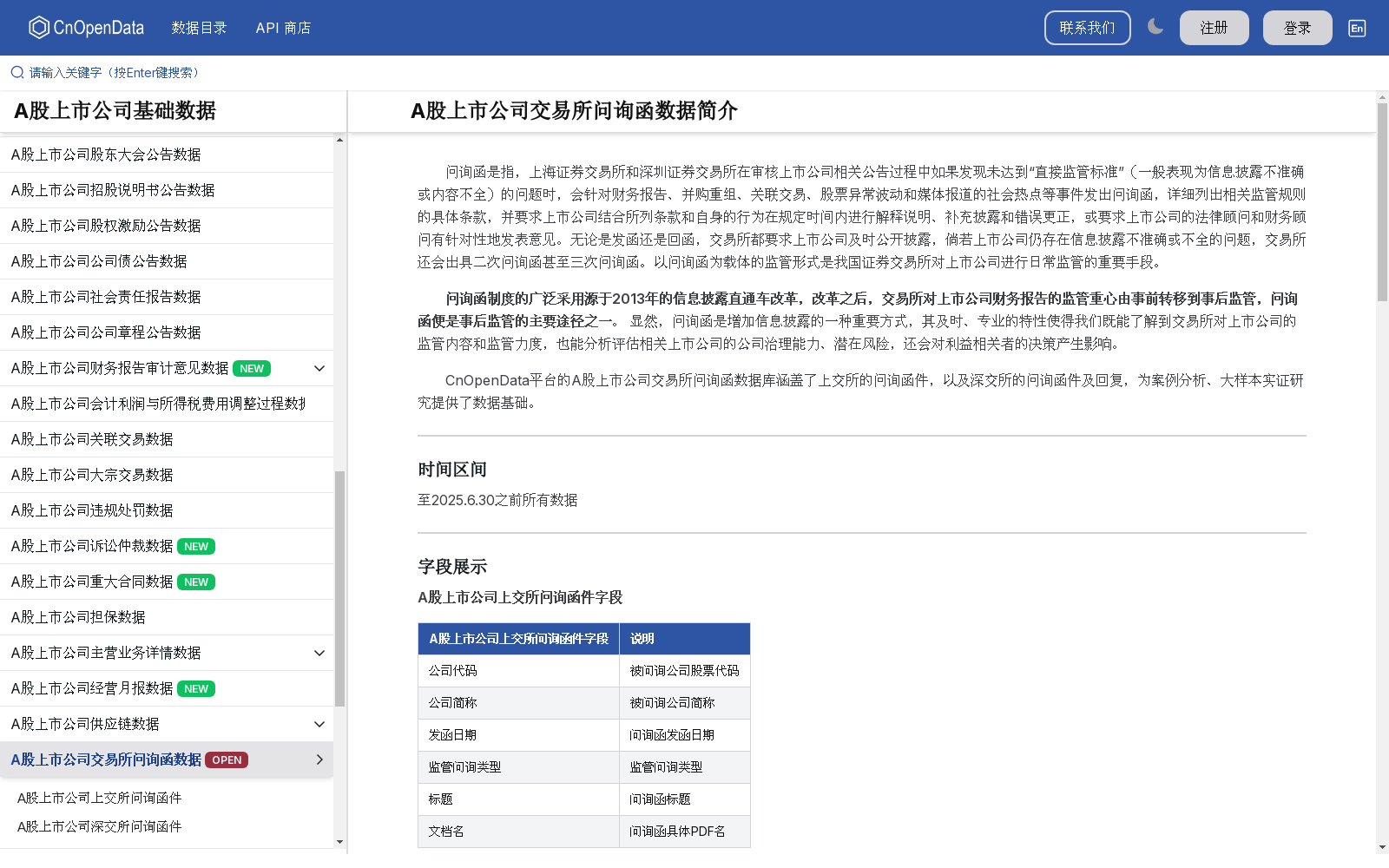Click the 文档名 table cell
Image resolution: width=1389 pixels, height=868 pixels.
click(518, 832)
